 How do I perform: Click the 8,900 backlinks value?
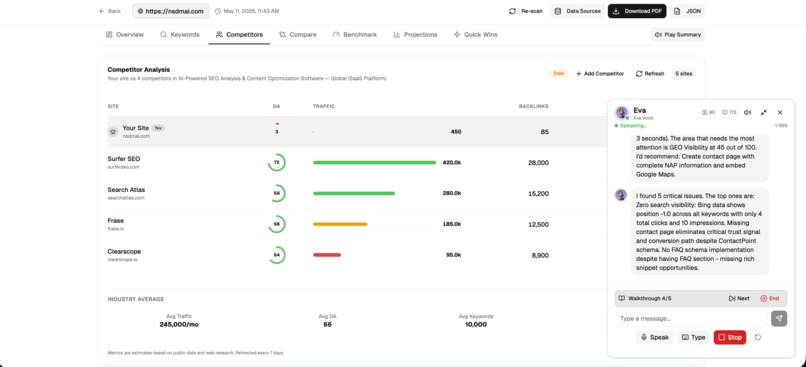coord(540,255)
